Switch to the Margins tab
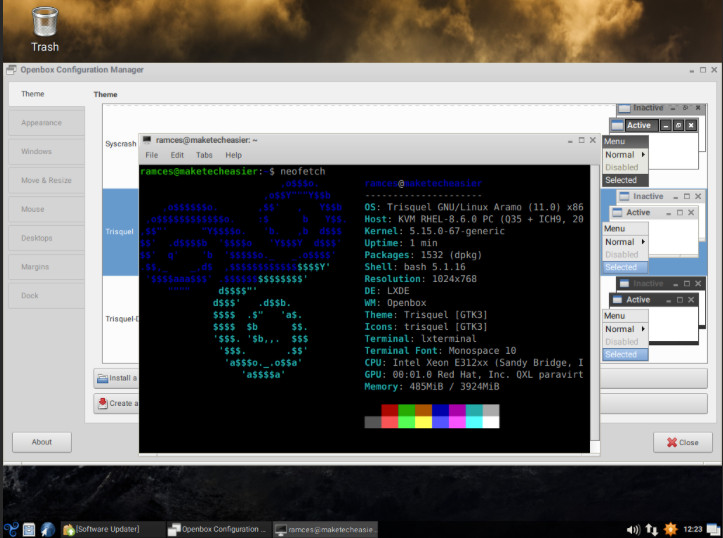 click(47, 266)
